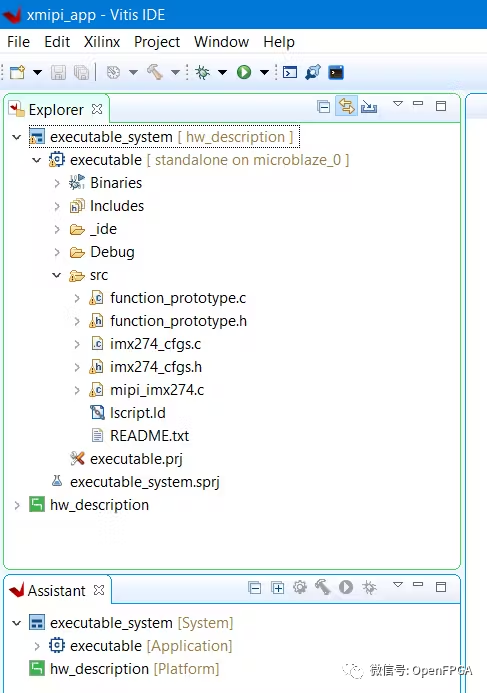Open Explorer View Menu triangle
This screenshot has height=693, width=487.
tap(398, 104)
